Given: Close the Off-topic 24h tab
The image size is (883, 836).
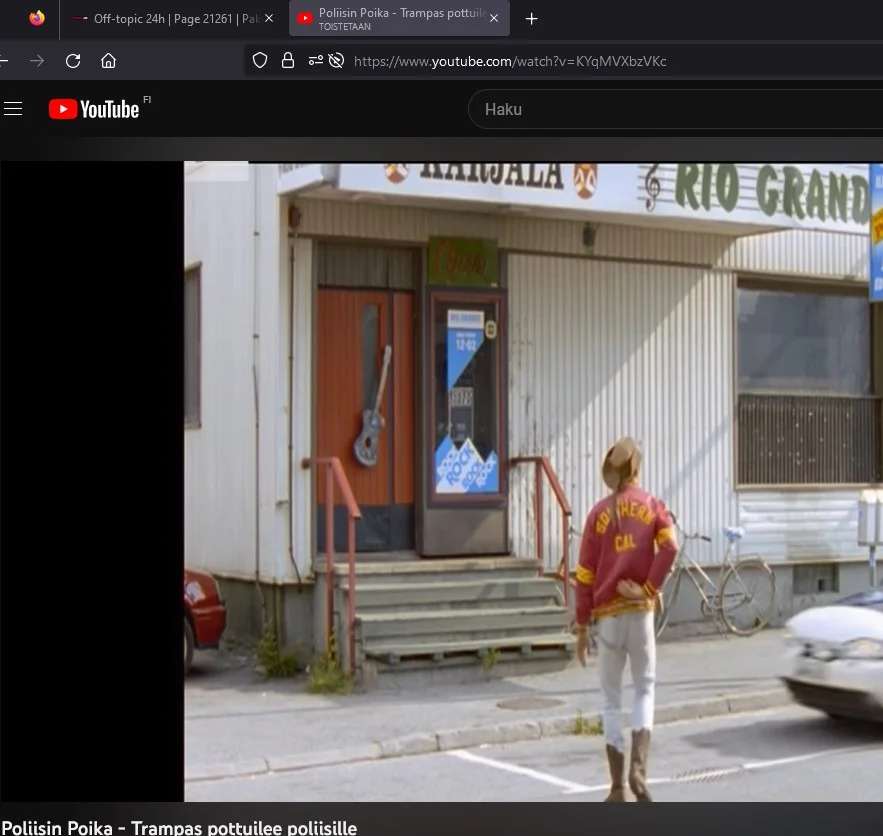Looking at the screenshot, I should click(268, 18).
